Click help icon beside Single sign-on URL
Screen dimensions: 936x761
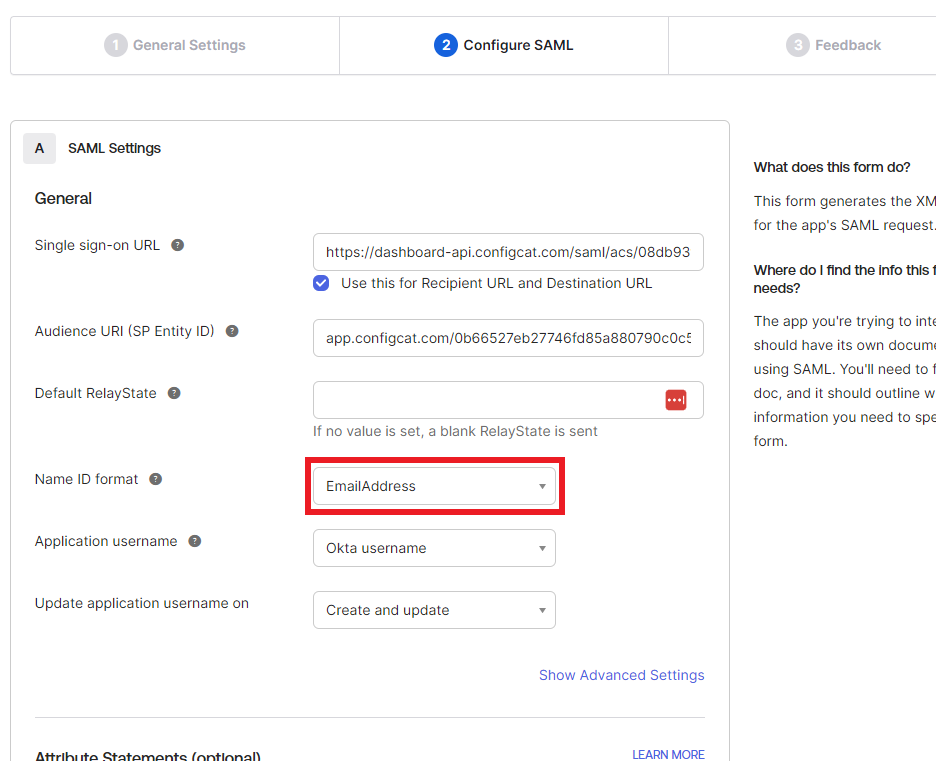pyautogui.click(x=177, y=245)
